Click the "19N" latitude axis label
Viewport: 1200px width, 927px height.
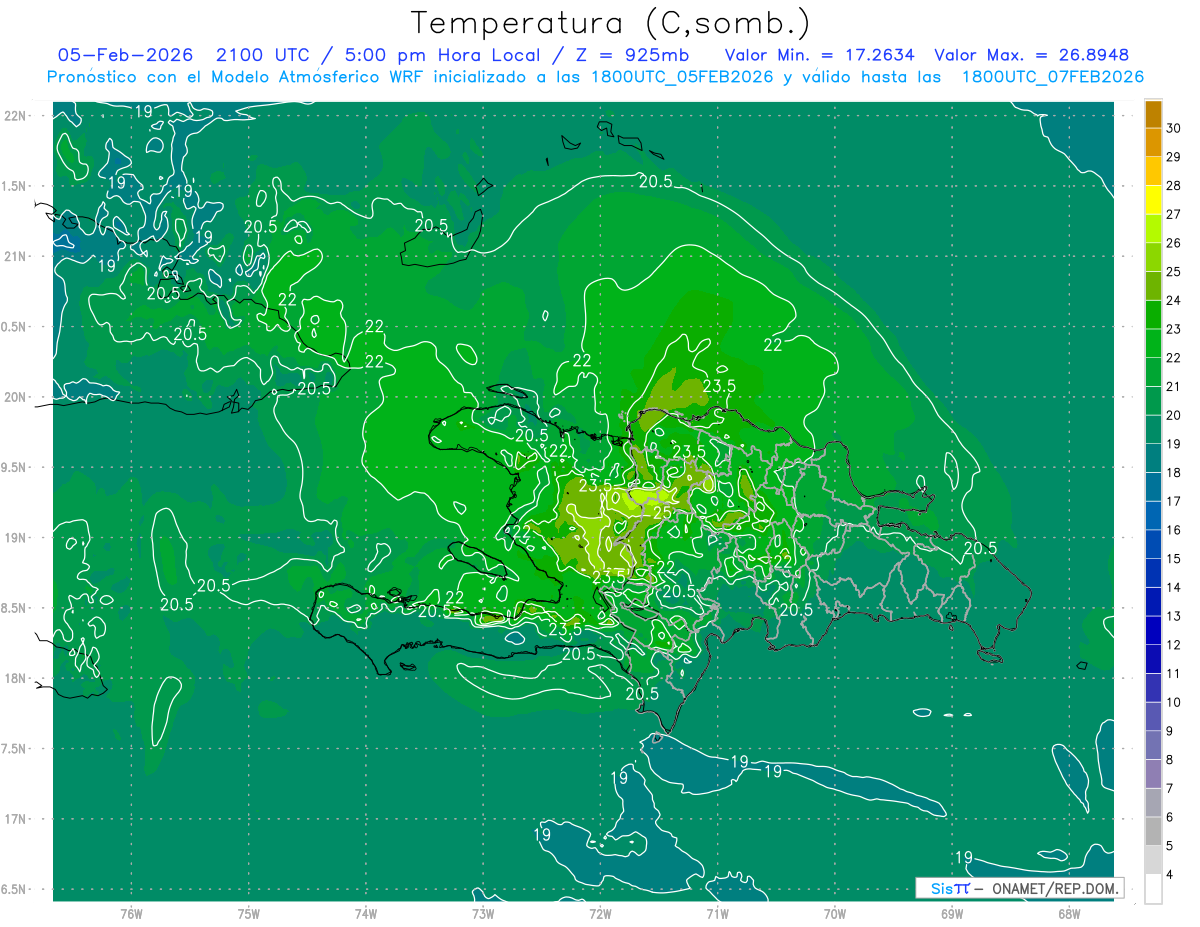[16, 537]
